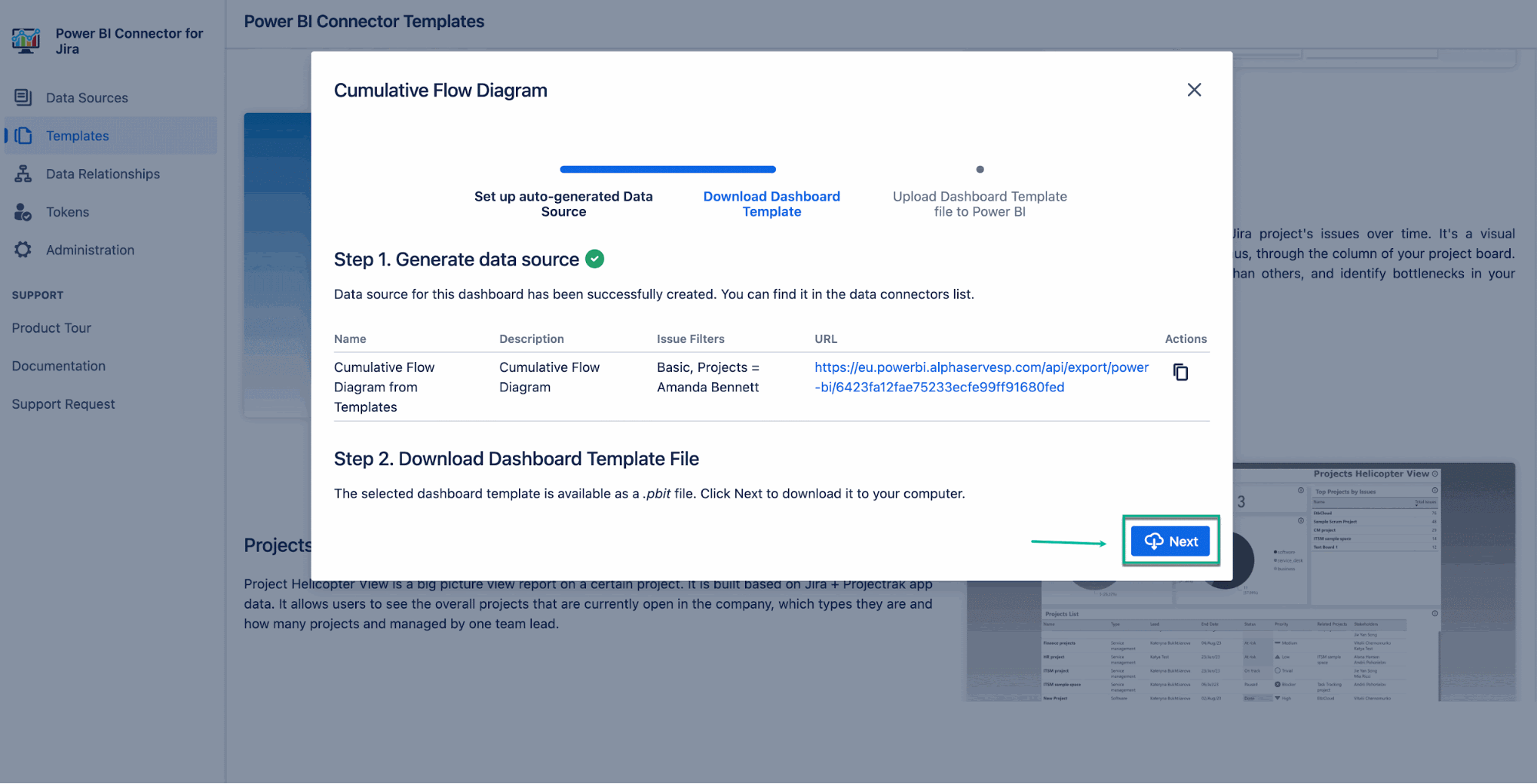This screenshot has width=1537, height=784.
Task: Switch to the Templates section
Action: [77, 135]
